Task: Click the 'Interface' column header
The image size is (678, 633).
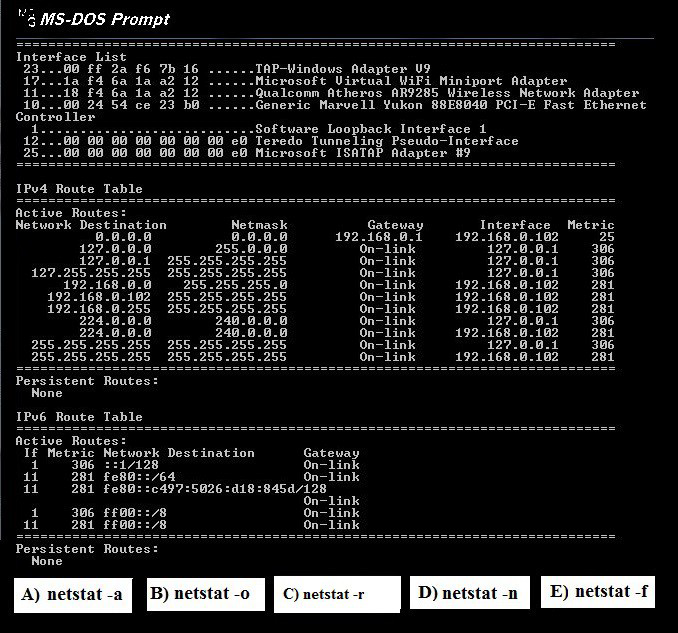Action: (x=515, y=225)
